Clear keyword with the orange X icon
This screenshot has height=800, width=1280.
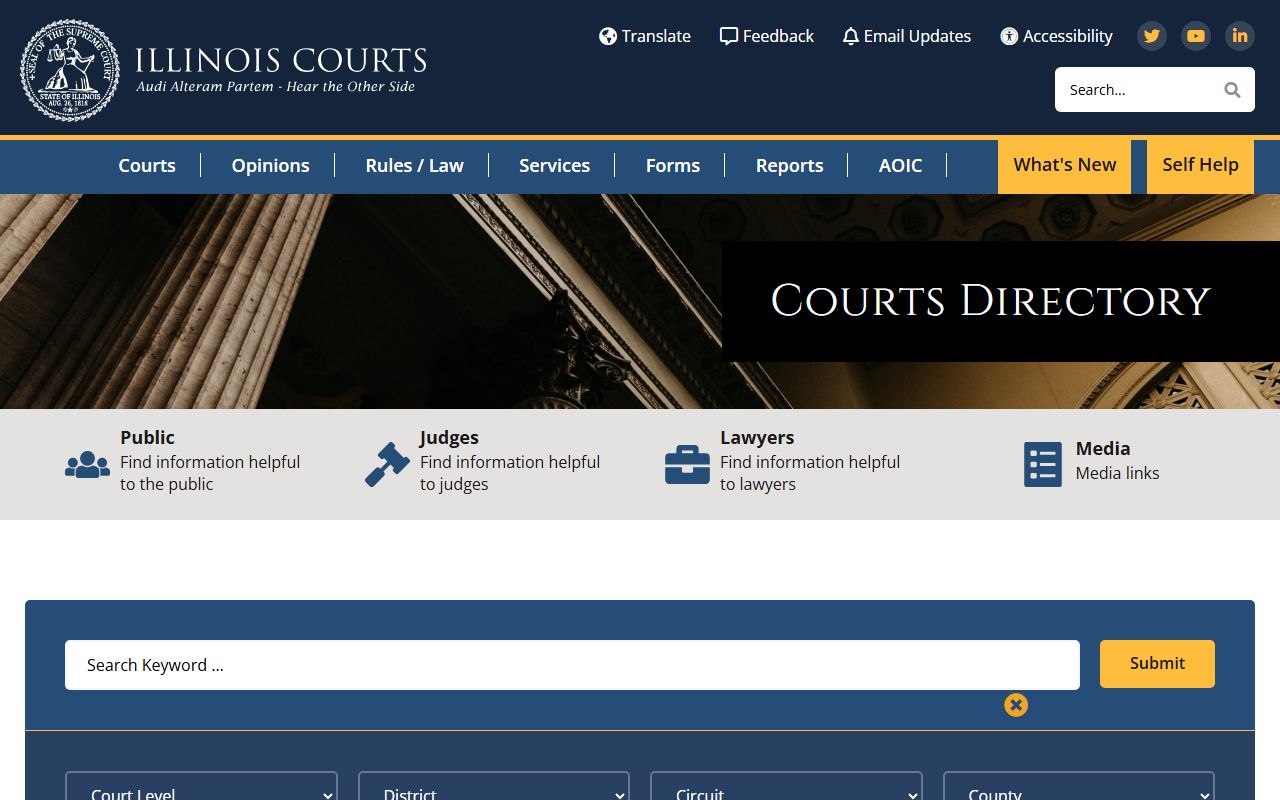click(1016, 705)
